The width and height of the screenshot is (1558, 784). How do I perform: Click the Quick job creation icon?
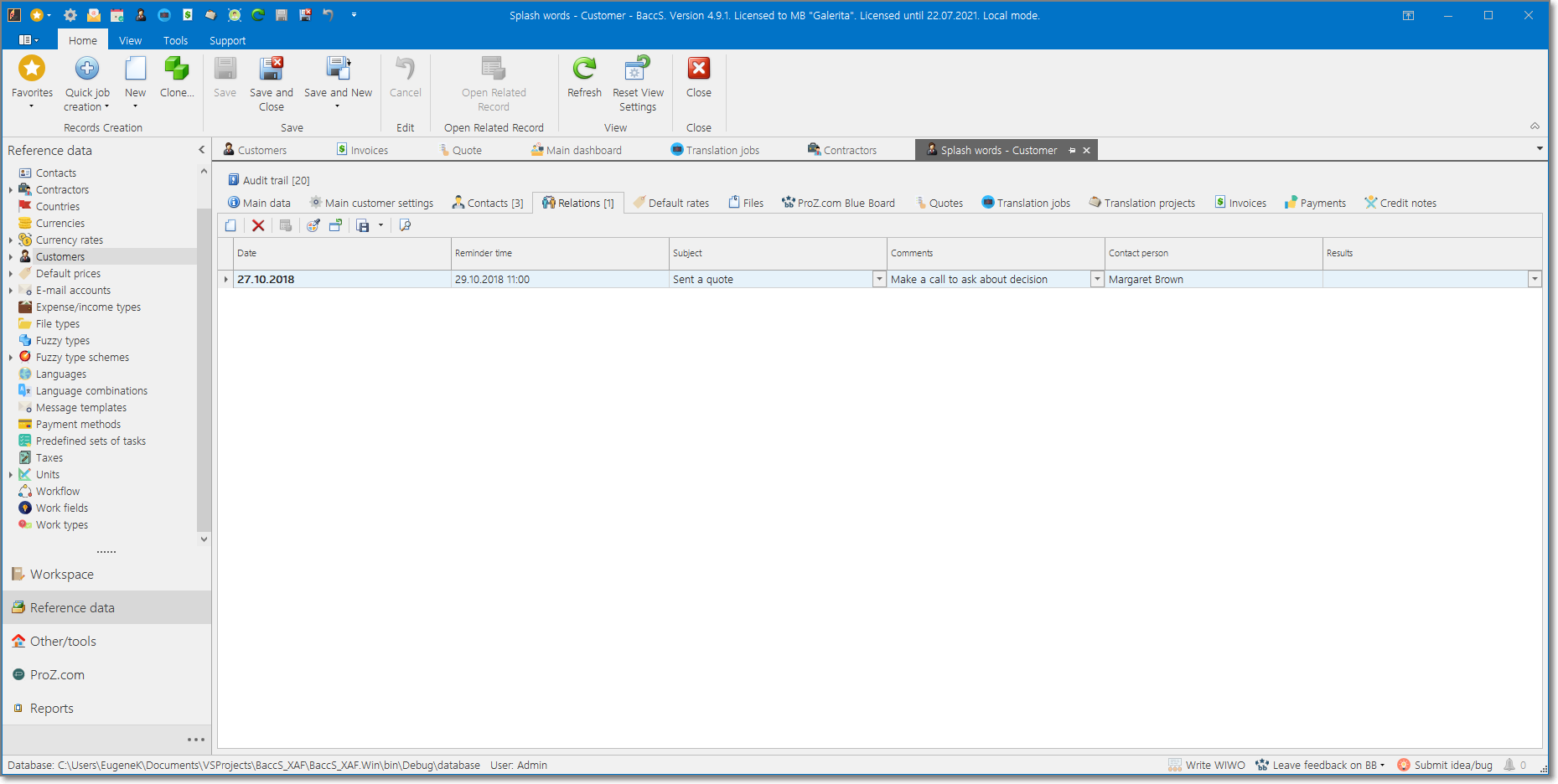pyautogui.click(x=87, y=69)
